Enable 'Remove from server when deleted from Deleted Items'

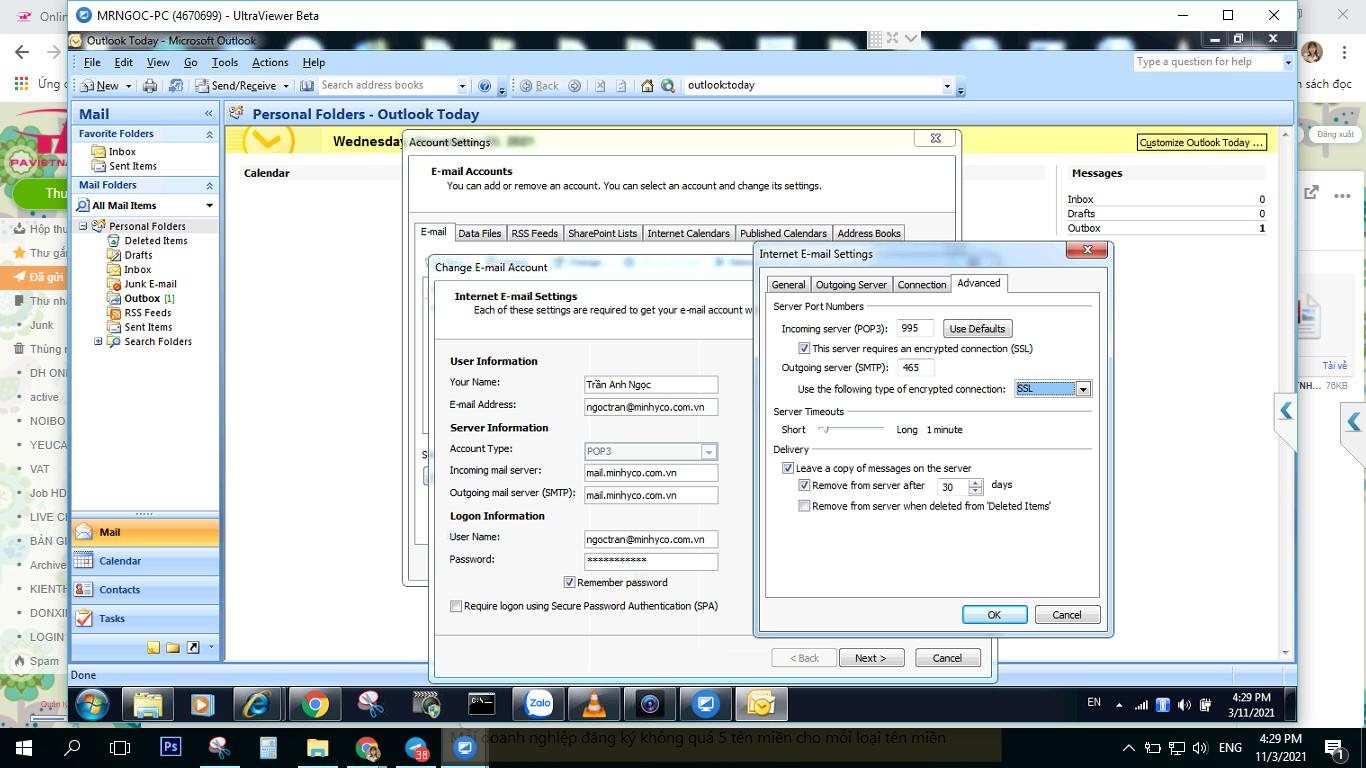(x=804, y=506)
